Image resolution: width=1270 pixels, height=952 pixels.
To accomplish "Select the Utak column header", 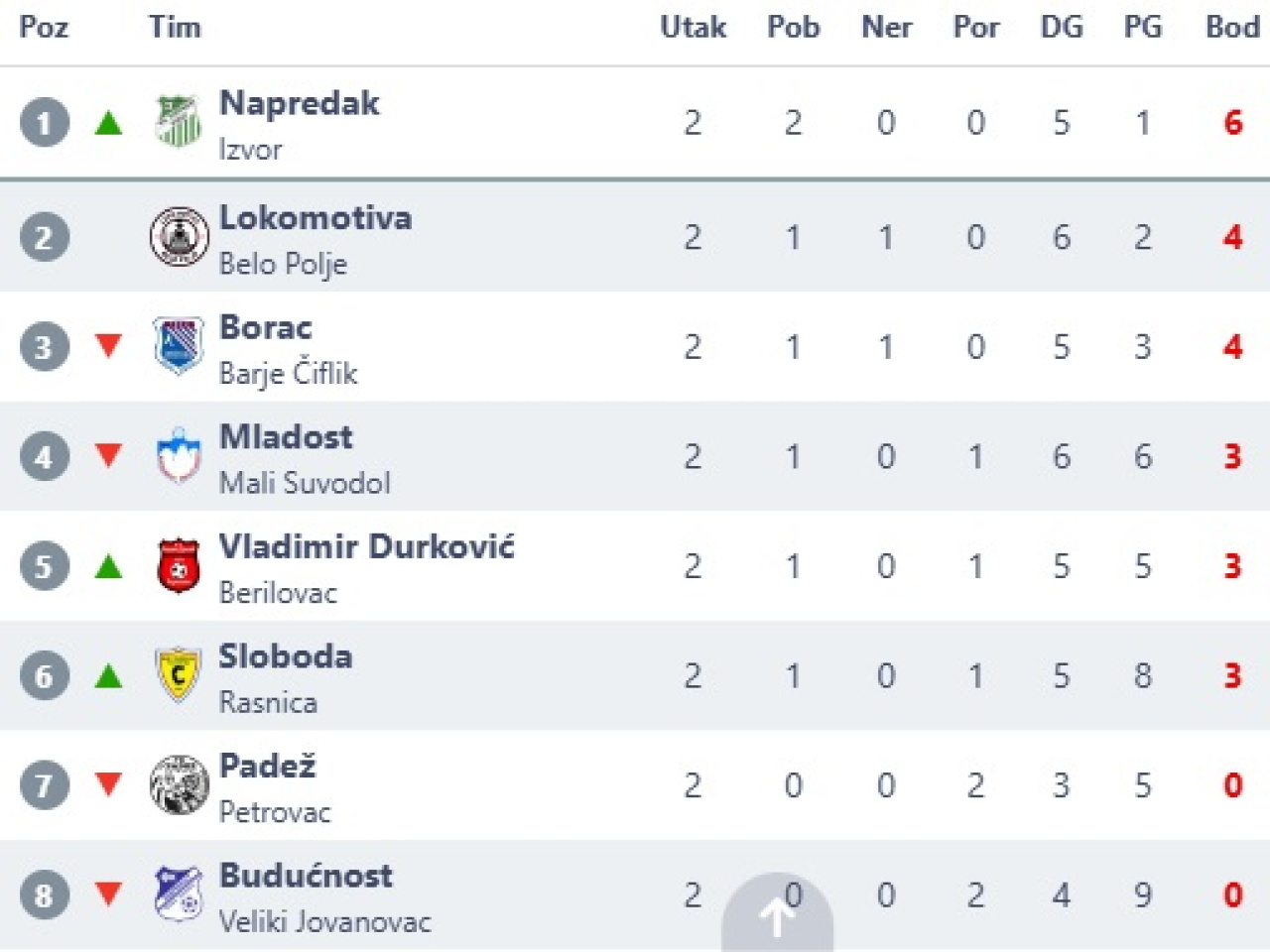I will (693, 27).
